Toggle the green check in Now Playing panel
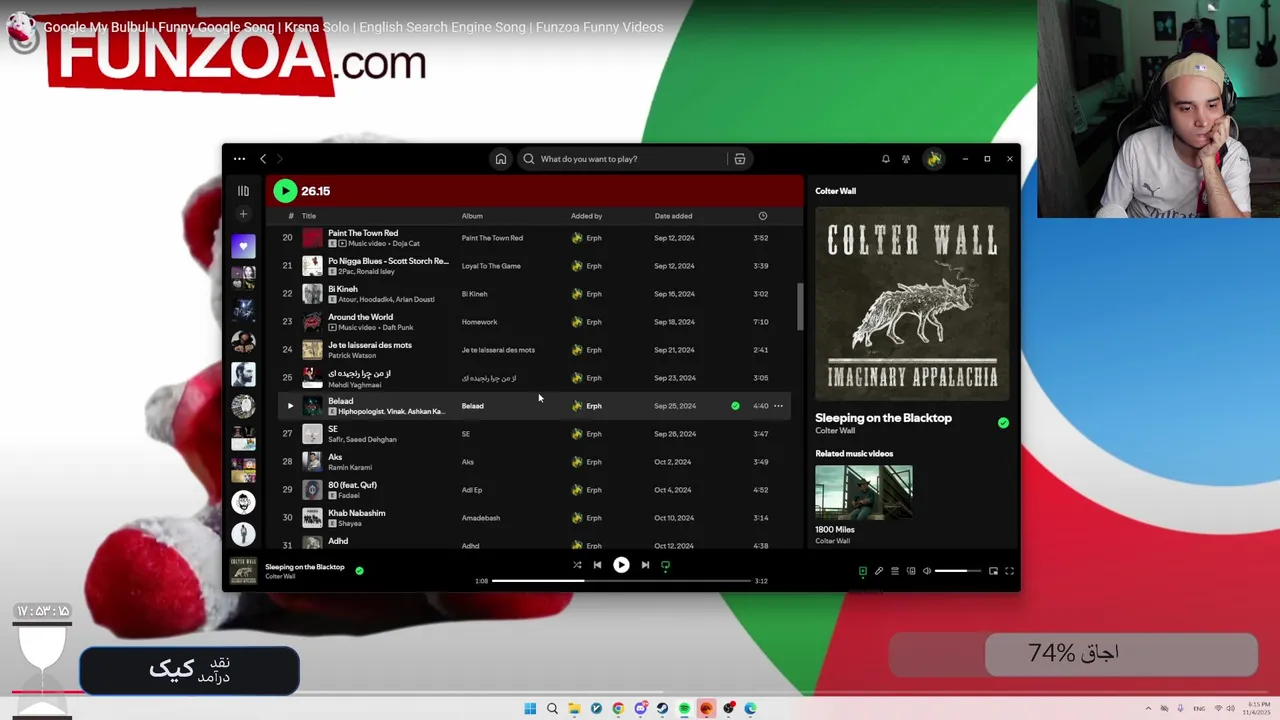The image size is (1280, 720). point(1003,423)
